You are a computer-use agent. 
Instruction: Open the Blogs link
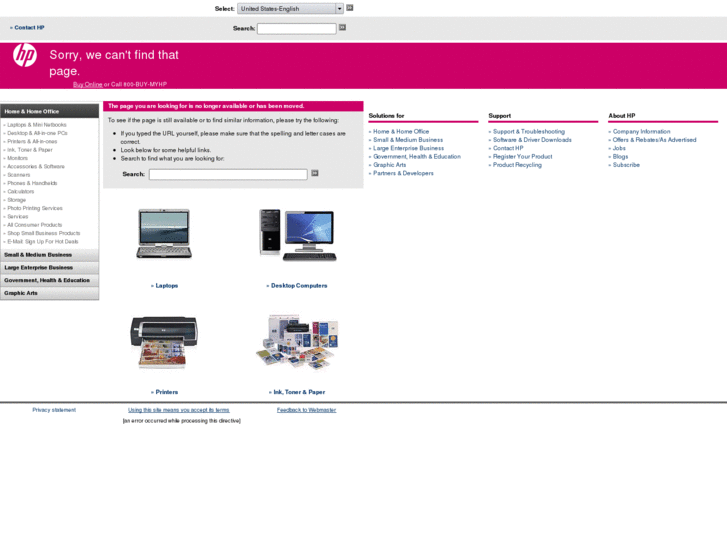[x=620, y=157]
